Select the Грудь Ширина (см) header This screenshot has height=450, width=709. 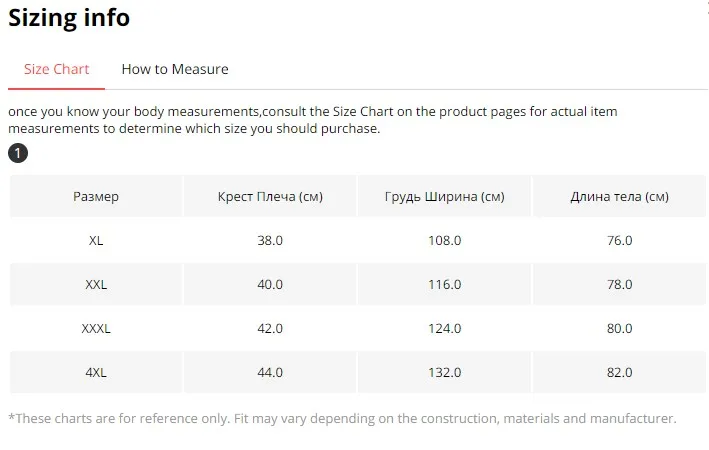point(444,197)
